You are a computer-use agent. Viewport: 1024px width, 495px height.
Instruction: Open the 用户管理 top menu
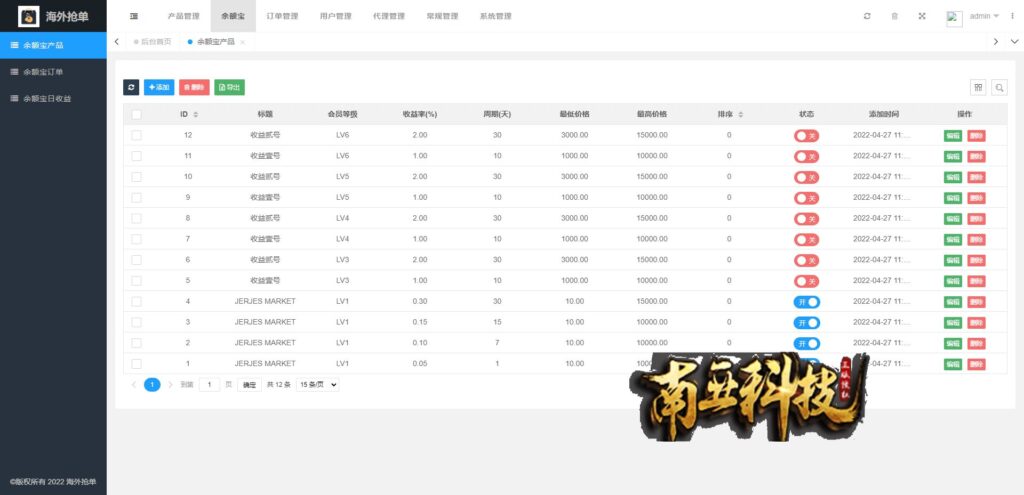pyautogui.click(x=336, y=16)
